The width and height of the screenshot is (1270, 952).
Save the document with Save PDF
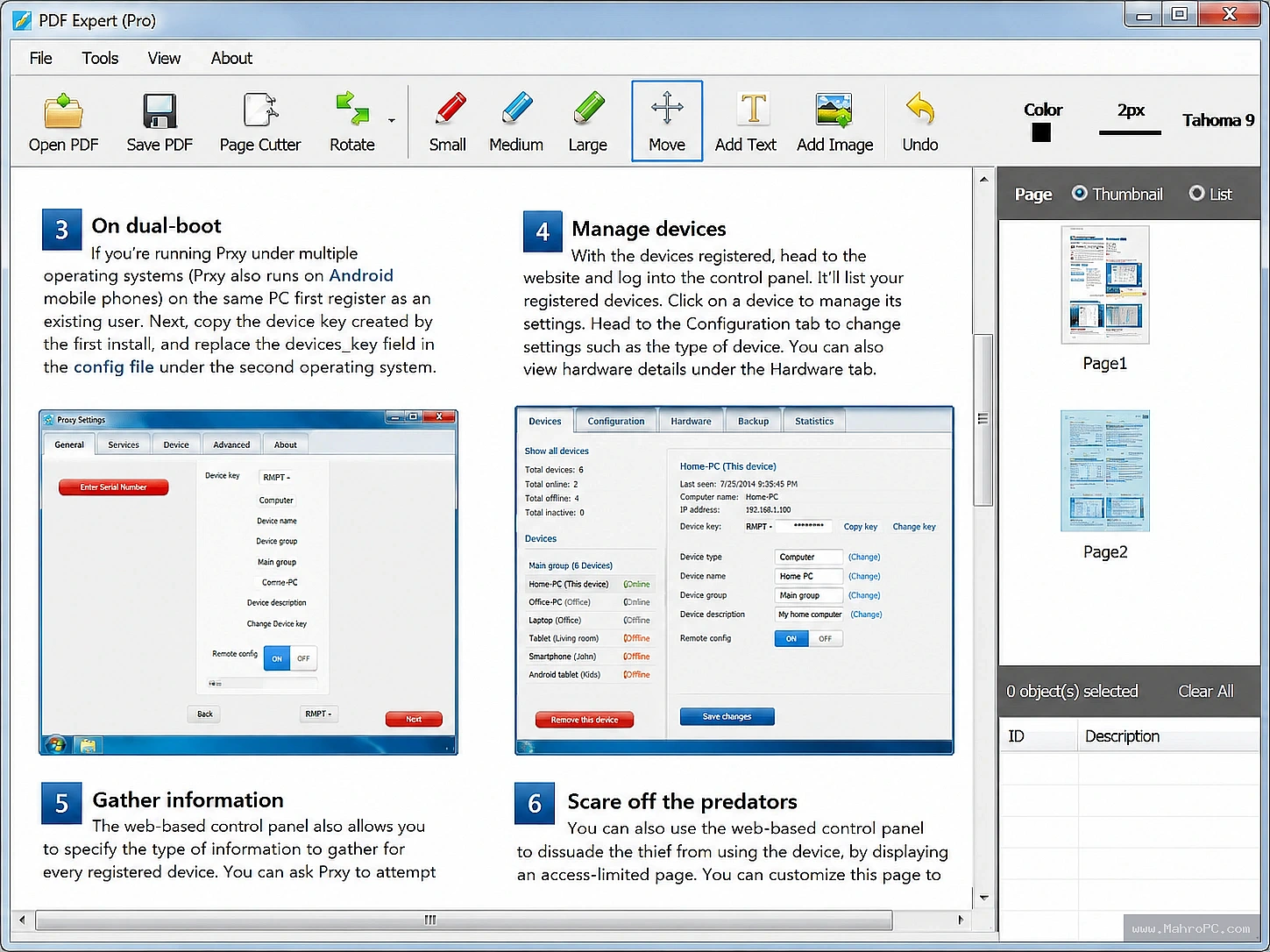coord(160,122)
